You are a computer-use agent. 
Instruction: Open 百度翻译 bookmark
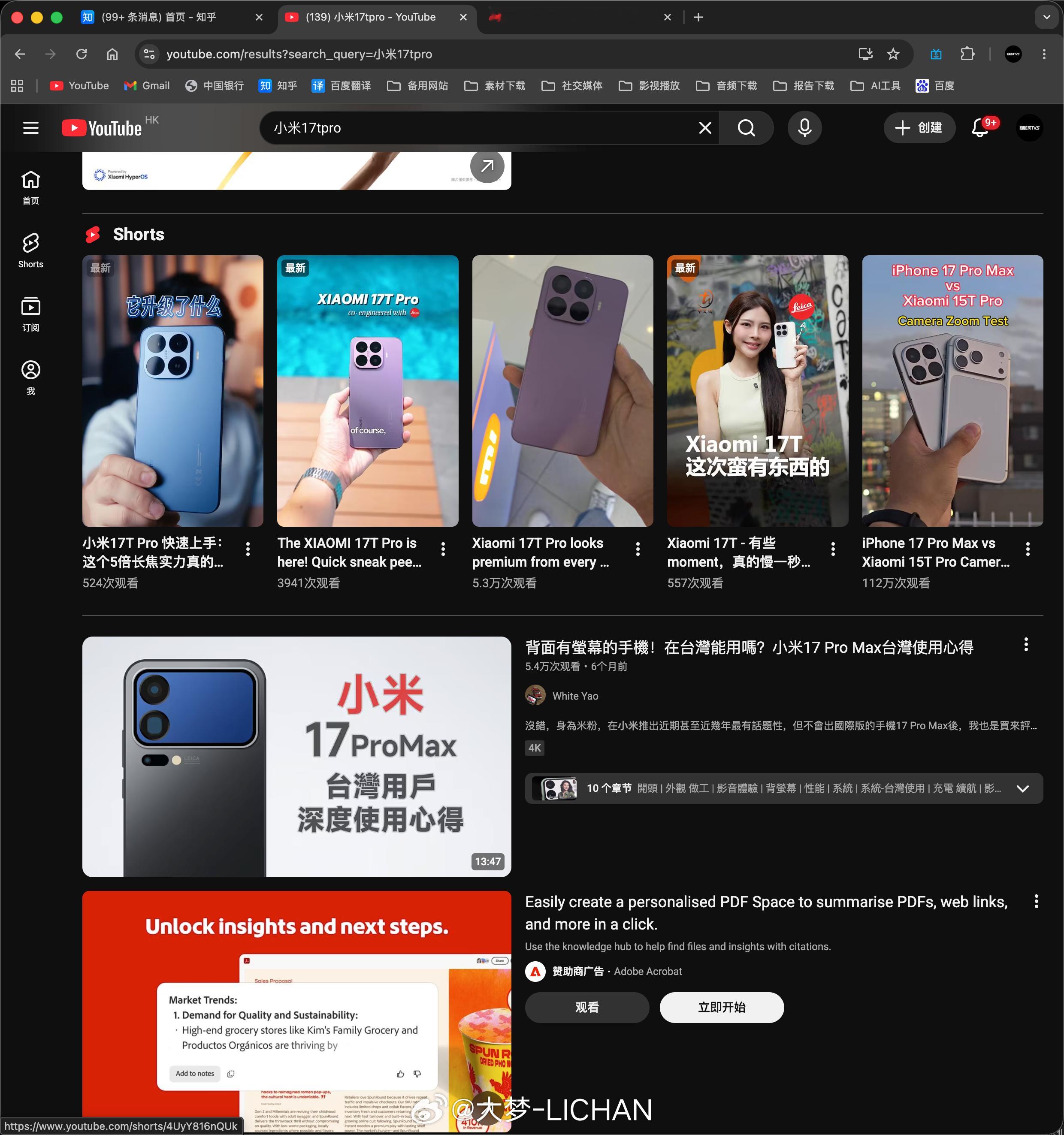pos(341,86)
